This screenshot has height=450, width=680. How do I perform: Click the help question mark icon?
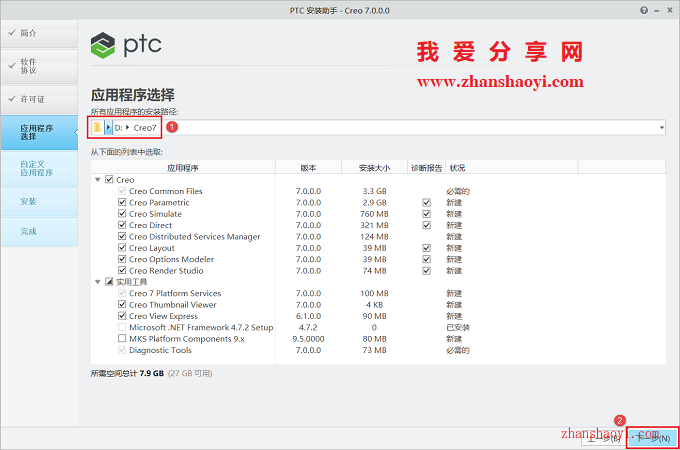click(644, 10)
